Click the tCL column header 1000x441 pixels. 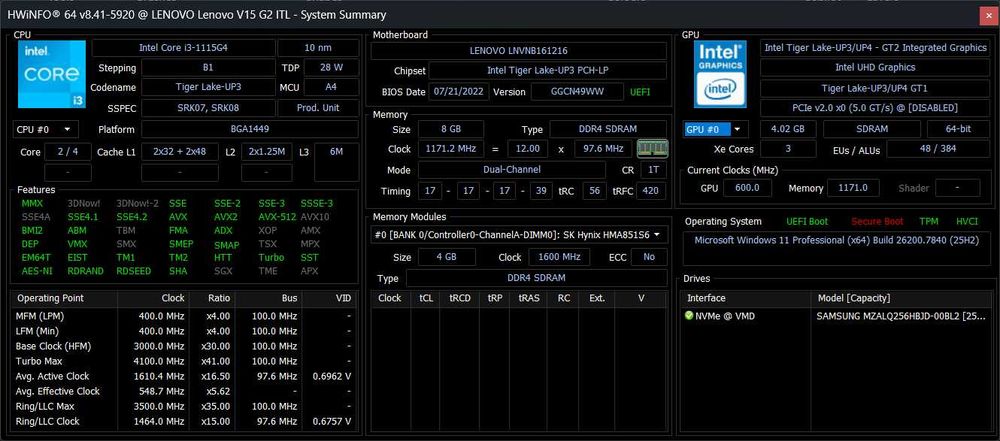425,298
